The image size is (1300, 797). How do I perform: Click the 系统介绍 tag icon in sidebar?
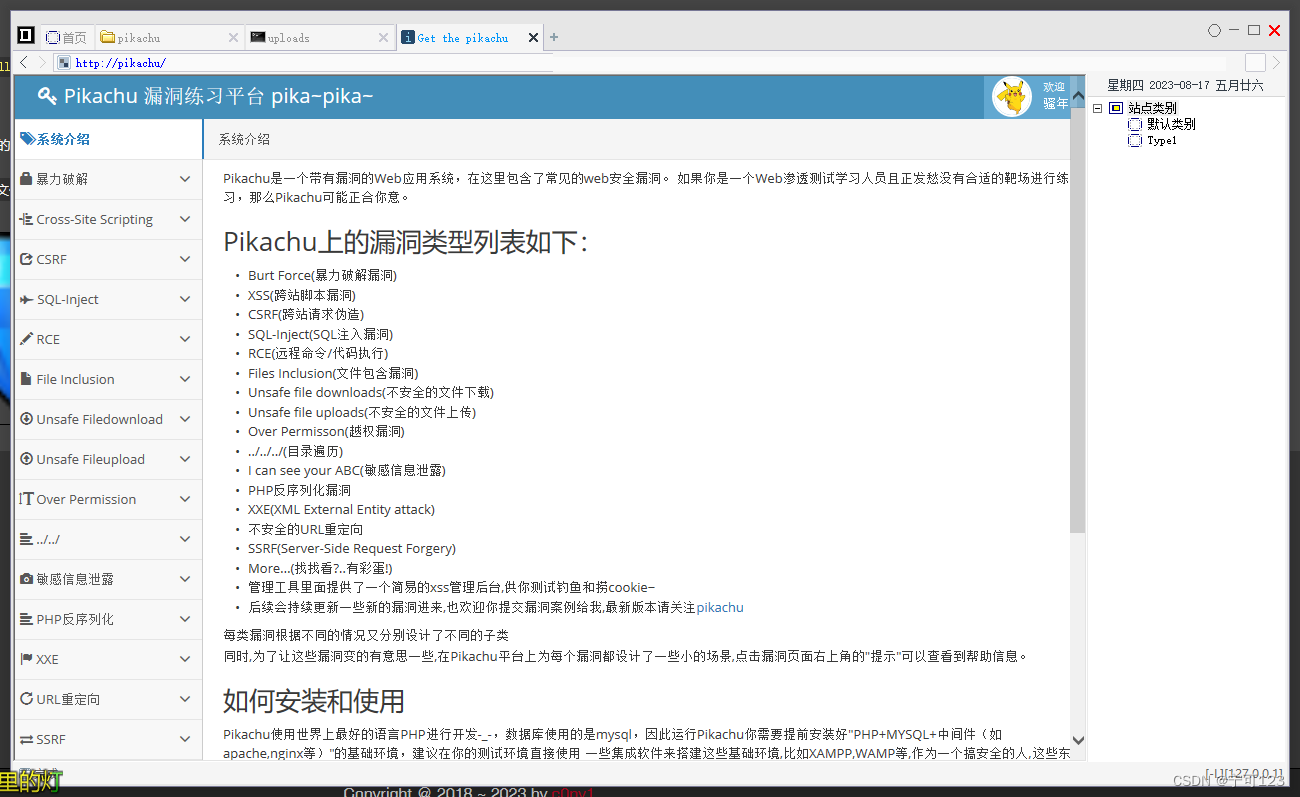tap(27, 139)
